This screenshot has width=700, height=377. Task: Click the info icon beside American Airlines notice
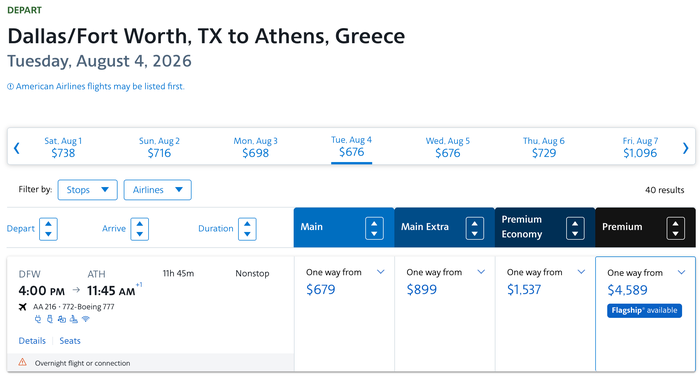(x=10, y=87)
